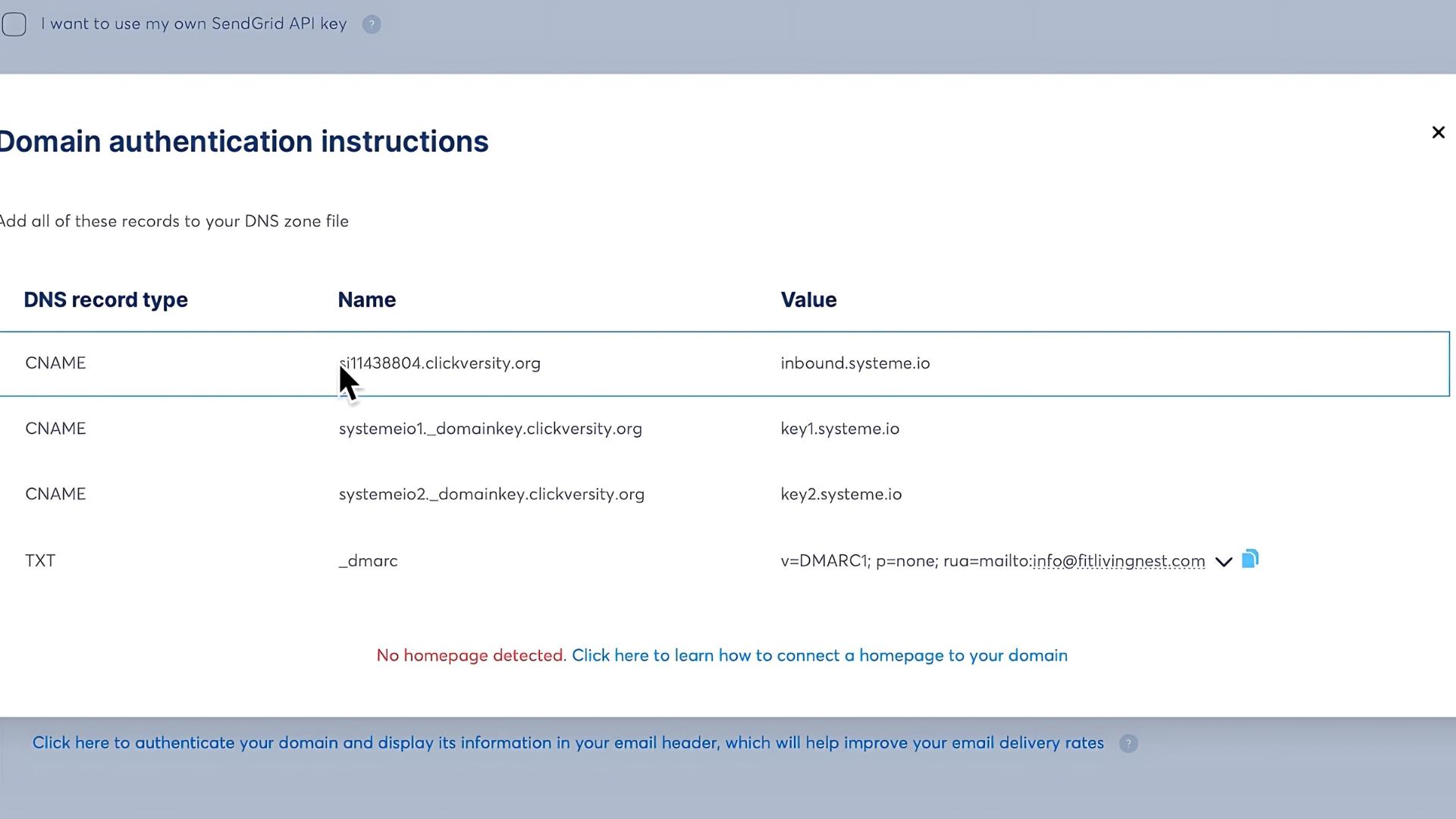Open the SendGrid API key help icon

(372, 24)
